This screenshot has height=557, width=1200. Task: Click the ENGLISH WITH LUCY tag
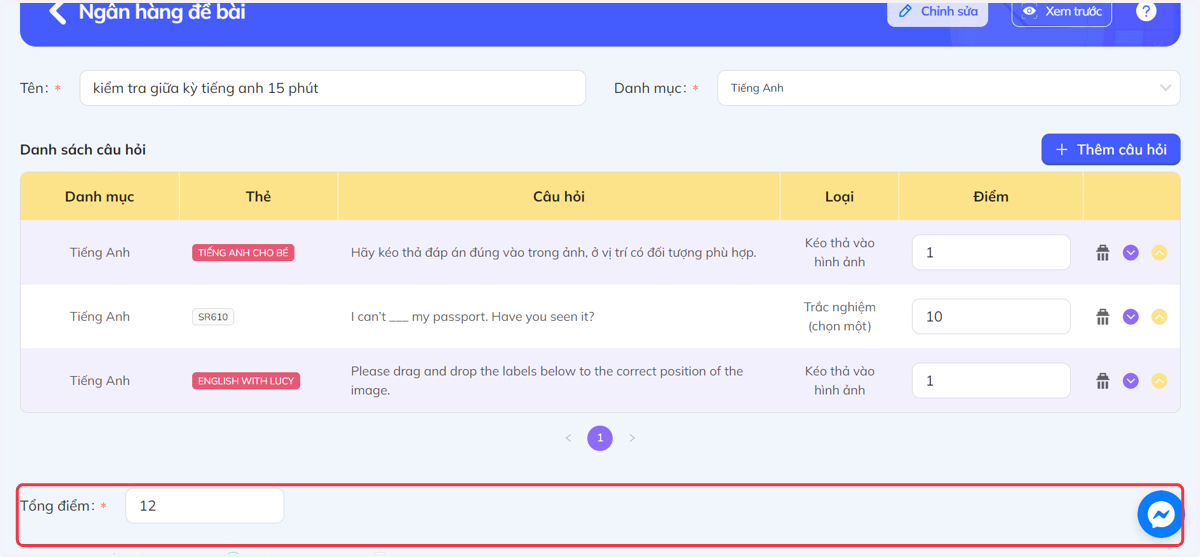[x=246, y=381]
